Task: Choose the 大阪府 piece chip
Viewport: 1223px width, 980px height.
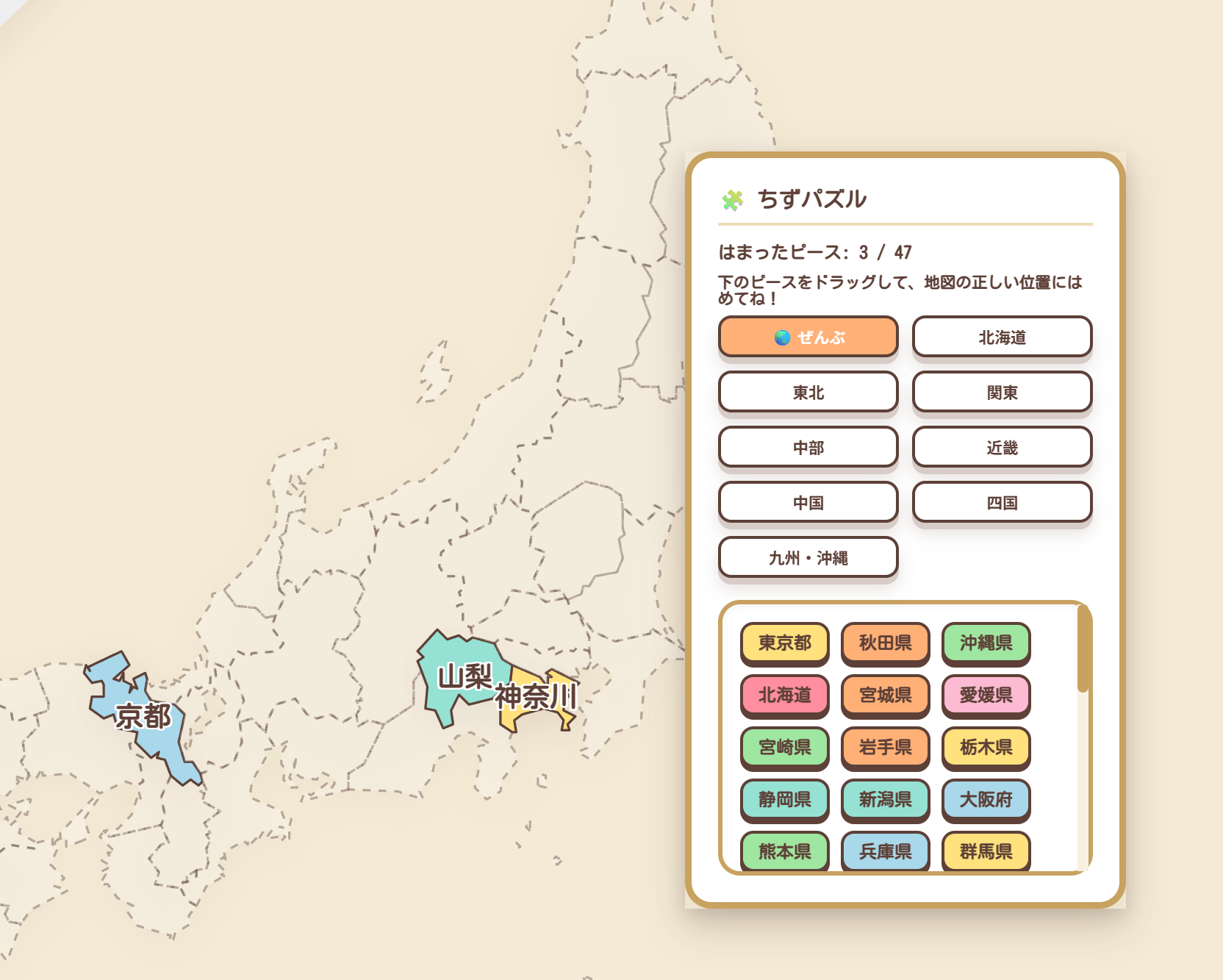Action: (x=986, y=800)
